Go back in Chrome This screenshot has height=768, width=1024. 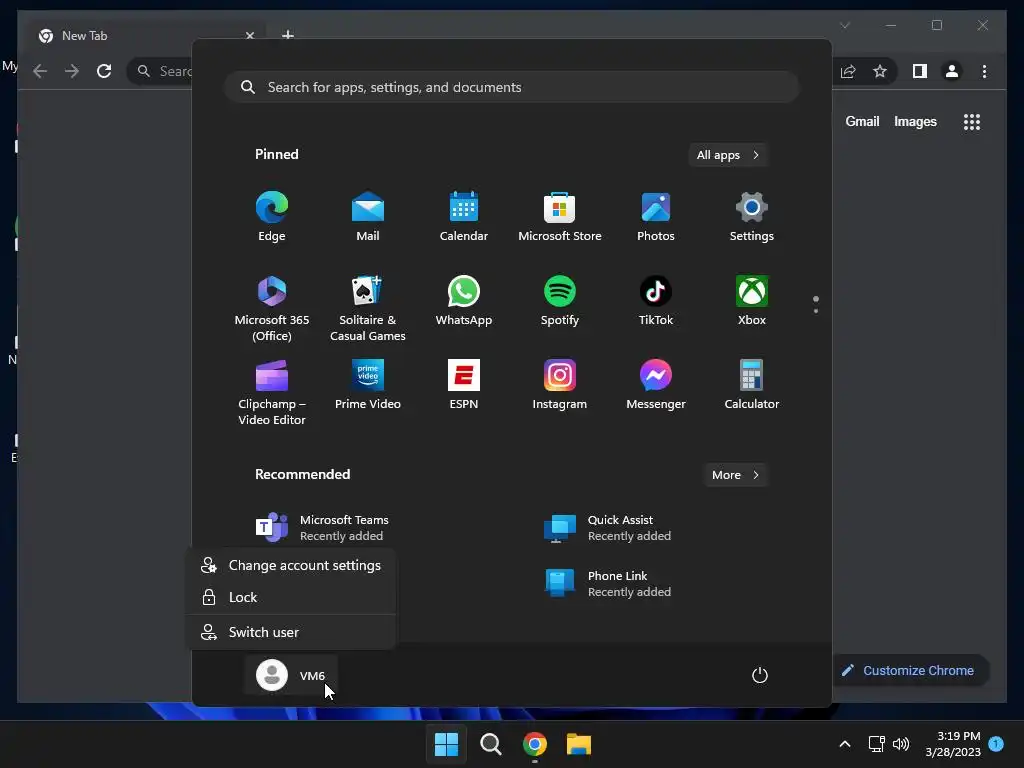pos(40,71)
